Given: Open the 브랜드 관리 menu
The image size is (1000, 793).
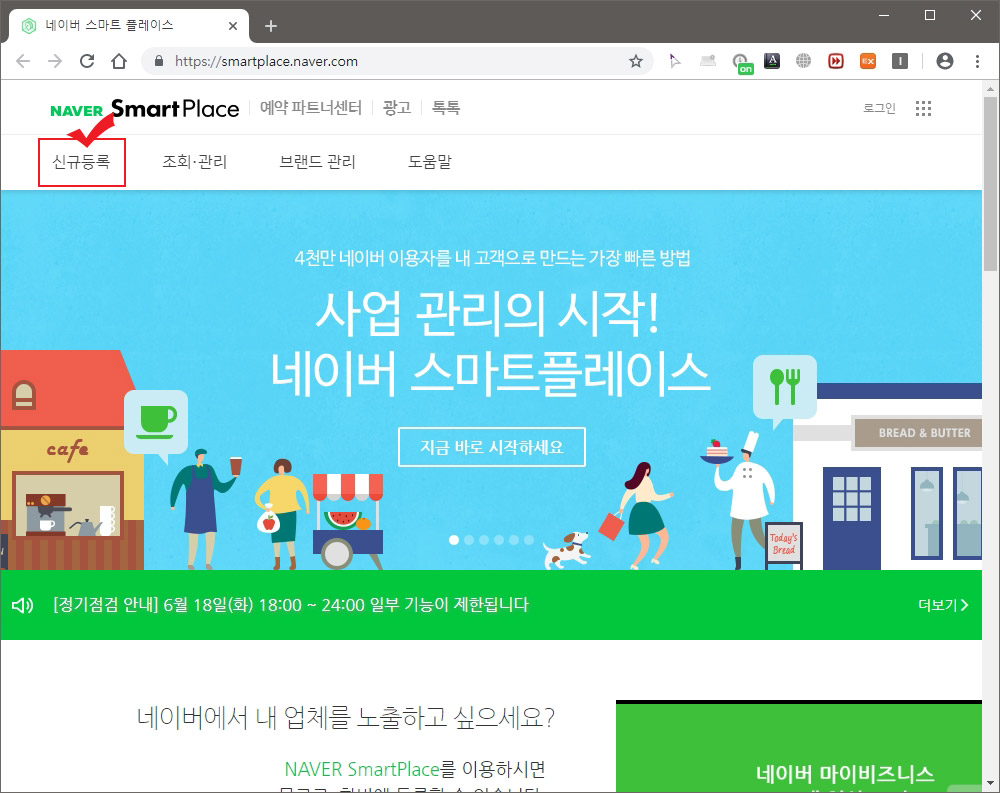Looking at the screenshot, I should pos(317,162).
